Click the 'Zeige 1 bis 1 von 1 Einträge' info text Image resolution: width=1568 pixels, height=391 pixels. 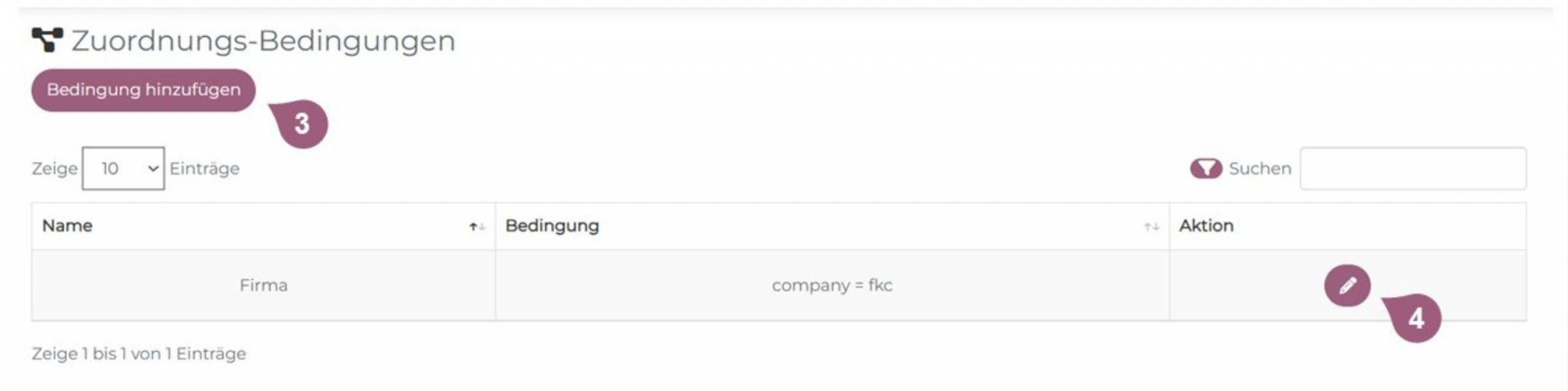pyautogui.click(x=139, y=354)
